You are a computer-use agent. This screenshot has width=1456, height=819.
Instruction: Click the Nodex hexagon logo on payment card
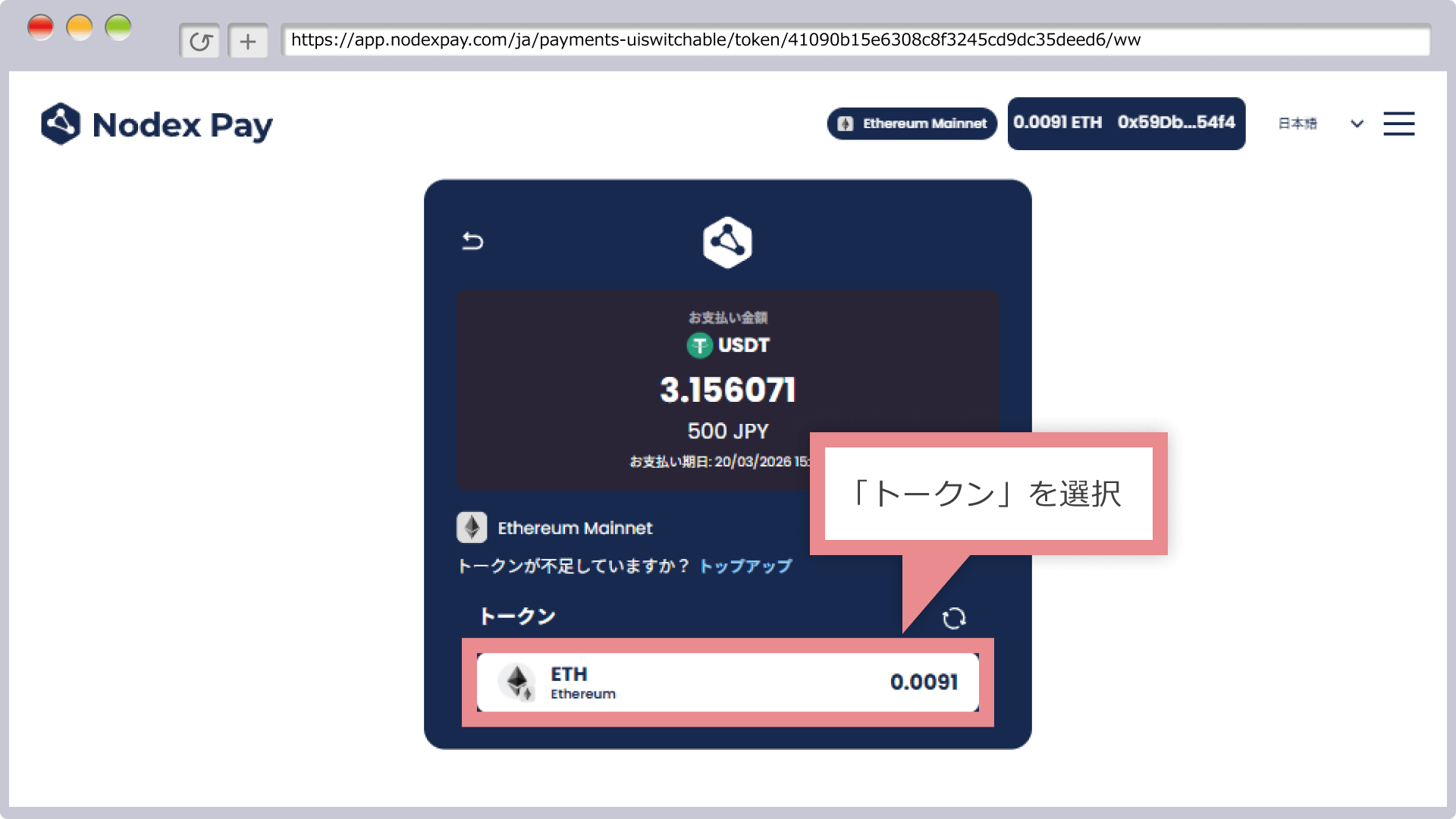coord(727,243)
